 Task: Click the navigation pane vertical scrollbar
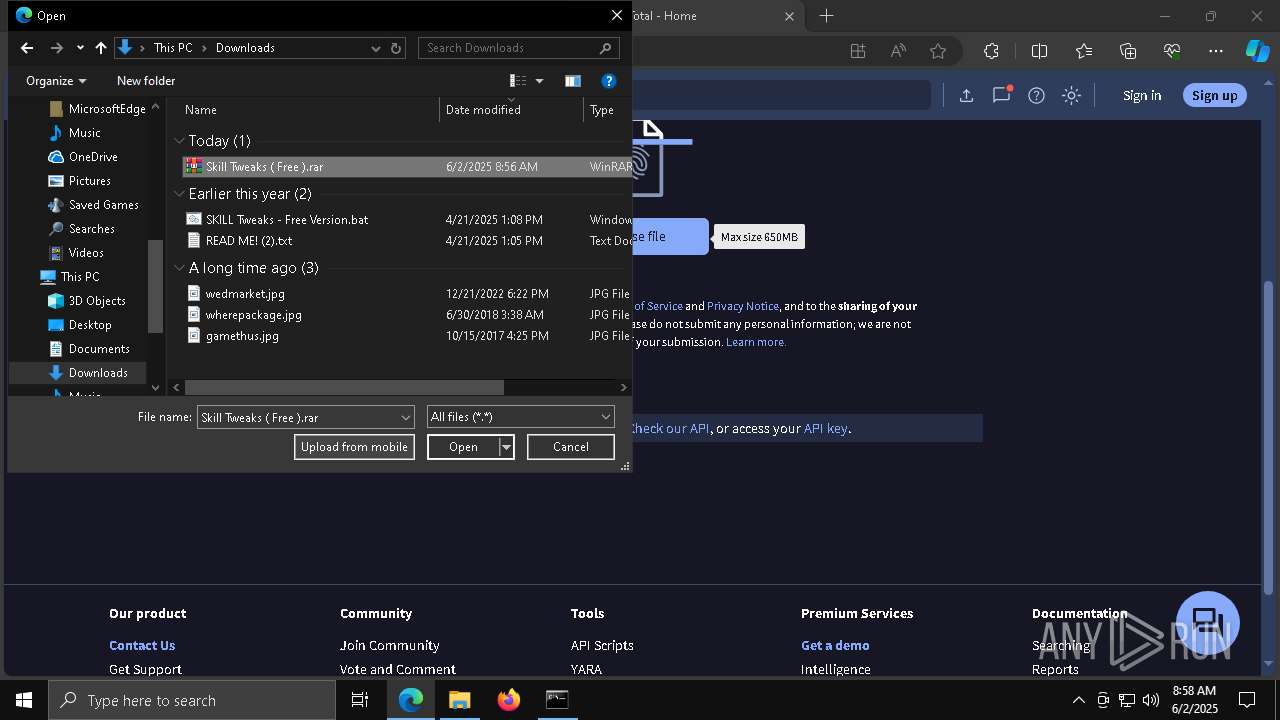pyautogui.click(x=155, y=287)
